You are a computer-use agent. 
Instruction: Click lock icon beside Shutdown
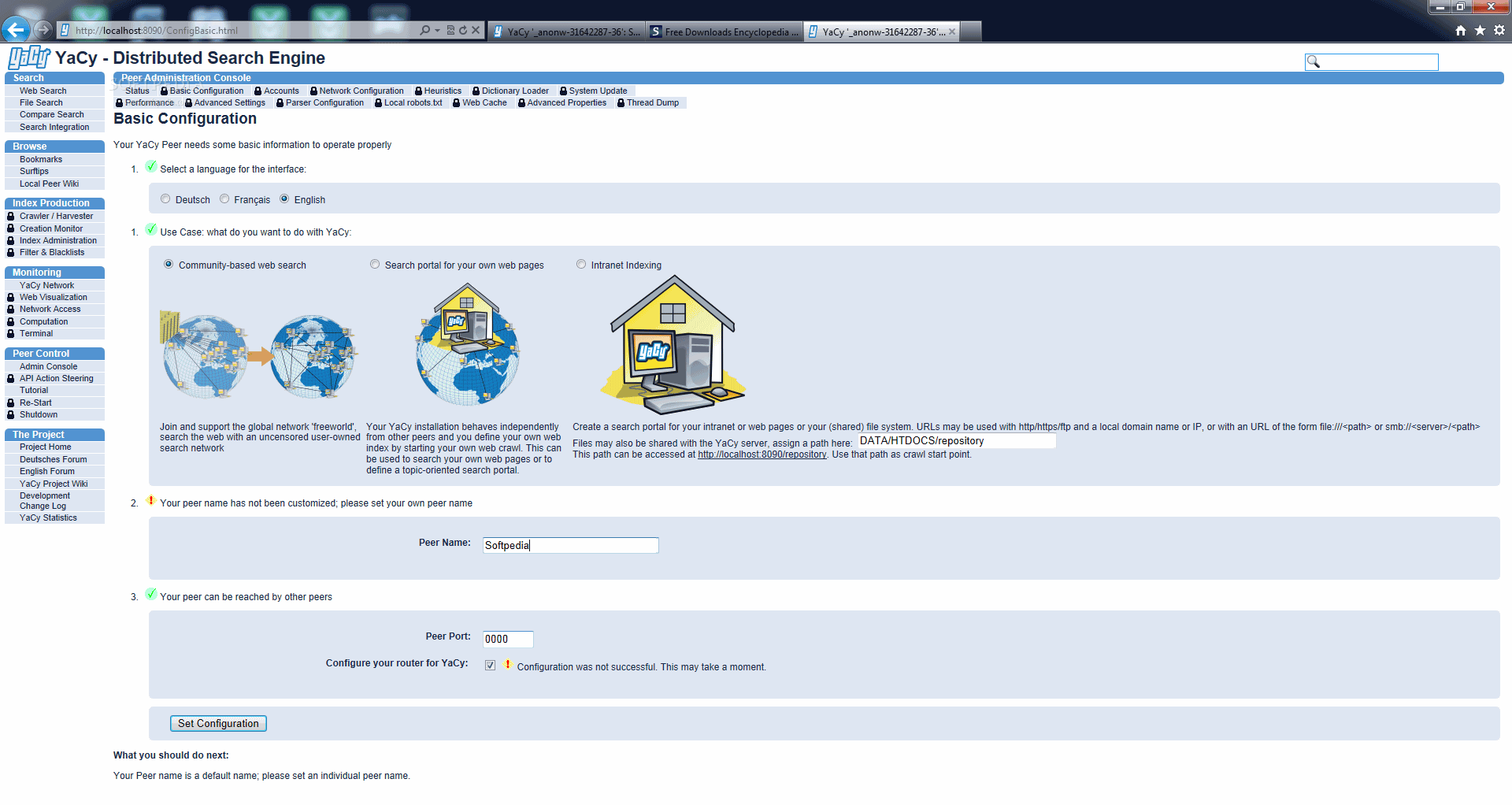[11, 414]
